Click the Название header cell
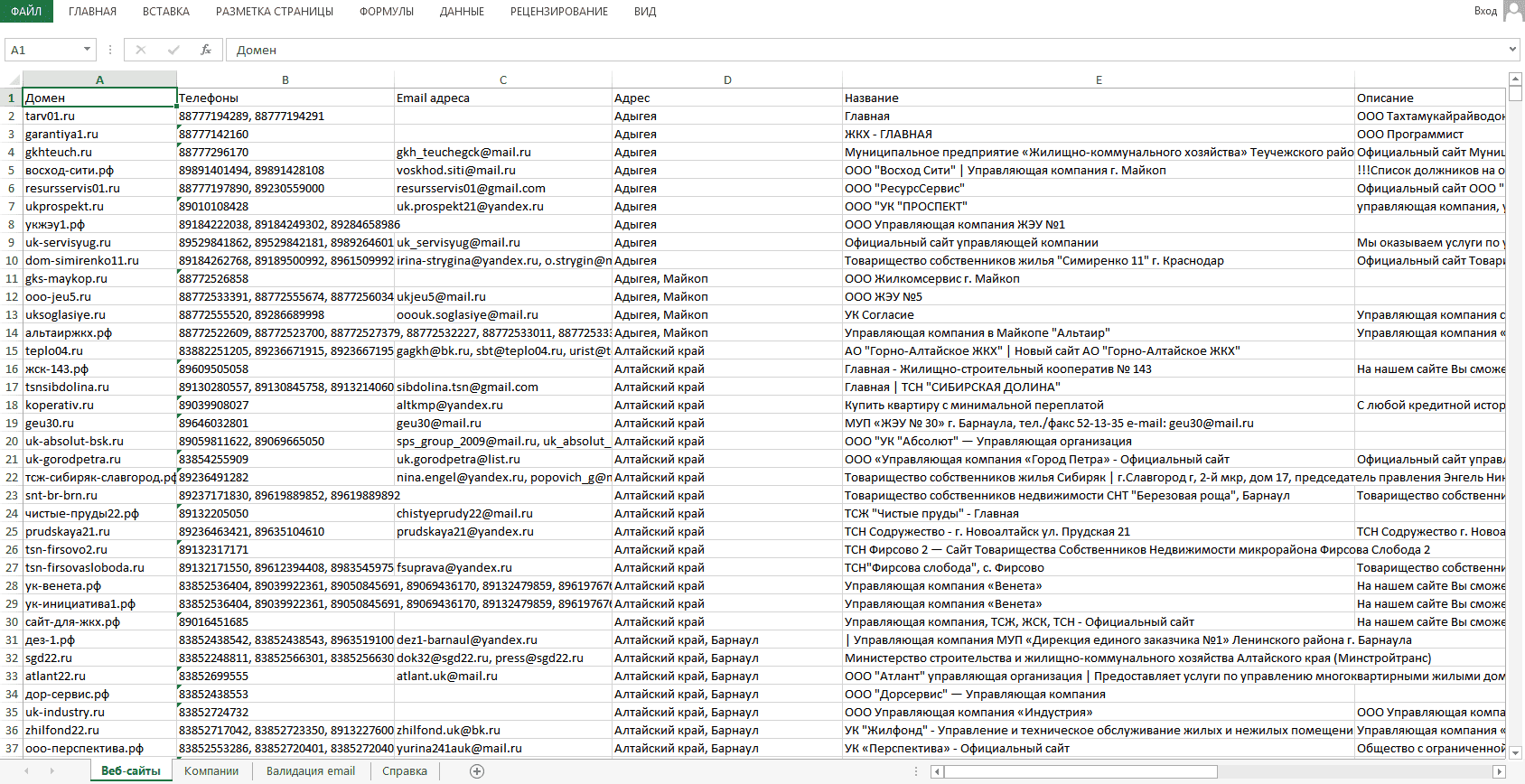This screenshot has width=1525, height=784. 1099,98
